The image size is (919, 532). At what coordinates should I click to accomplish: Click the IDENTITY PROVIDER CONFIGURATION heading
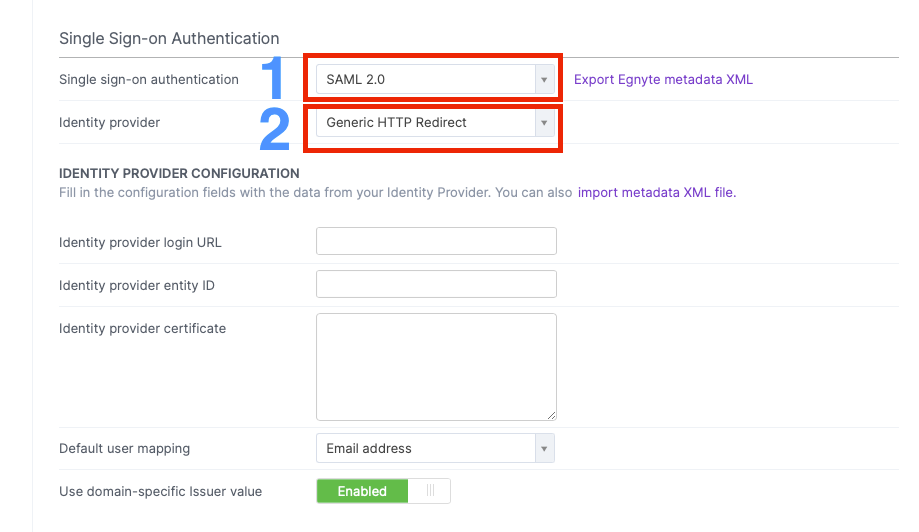(x=179, y=173)
